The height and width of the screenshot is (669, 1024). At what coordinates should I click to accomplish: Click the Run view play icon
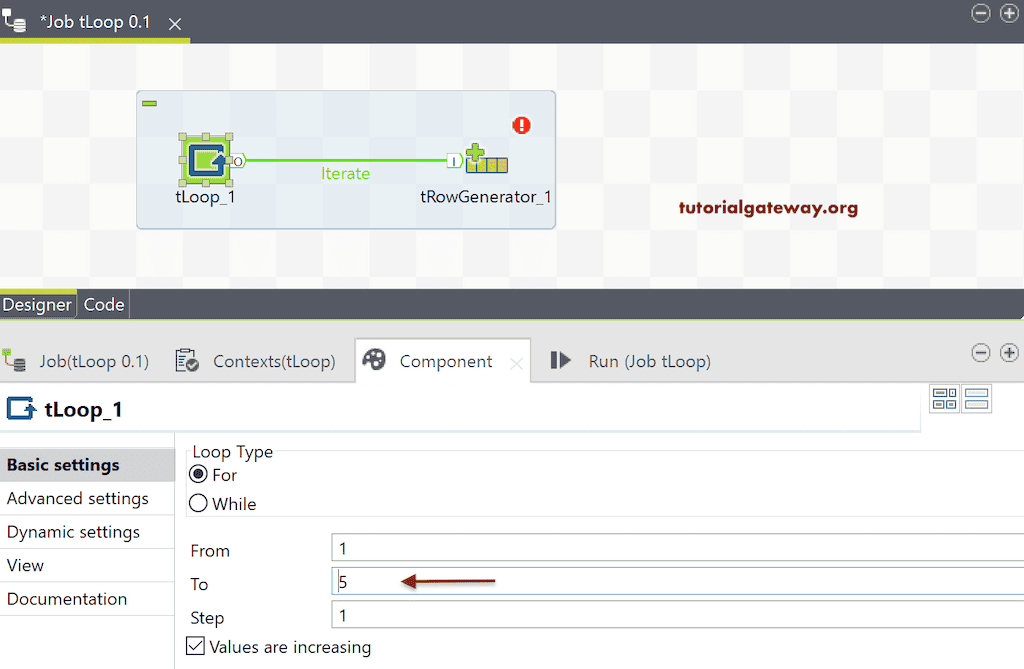[x=560, y=361]
